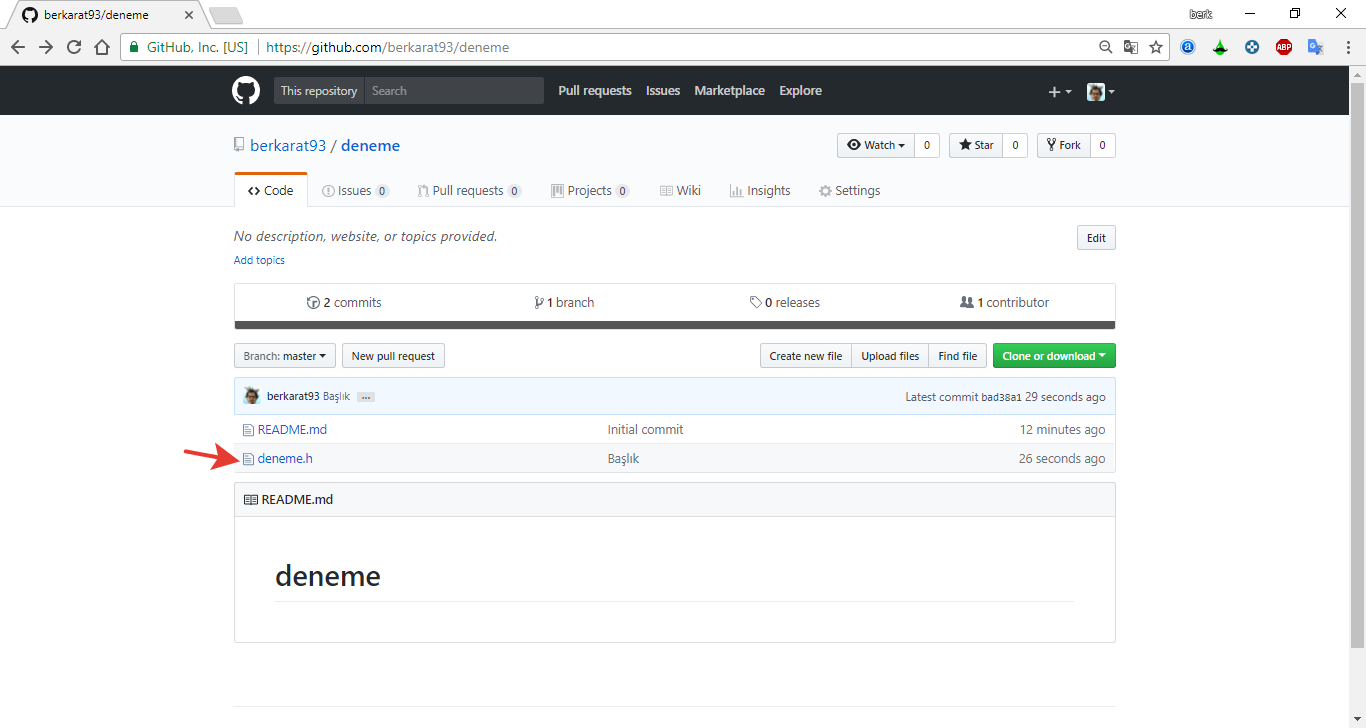
Task: View the 1 branch link
Action: 564,302
